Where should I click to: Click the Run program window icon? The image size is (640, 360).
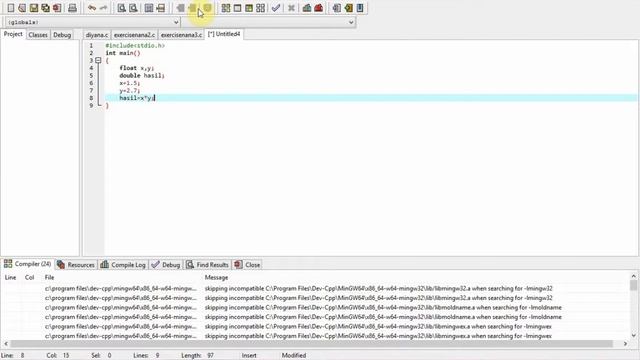tap(237, 8)
